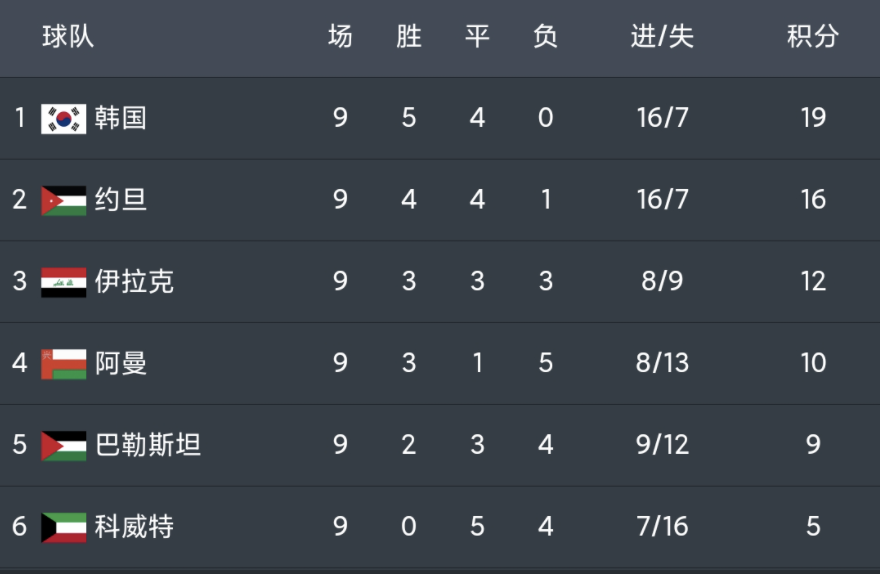This screenshot has height=574, width=880.
Task: Click the South Korea flag icon
Action: [64, 119]
